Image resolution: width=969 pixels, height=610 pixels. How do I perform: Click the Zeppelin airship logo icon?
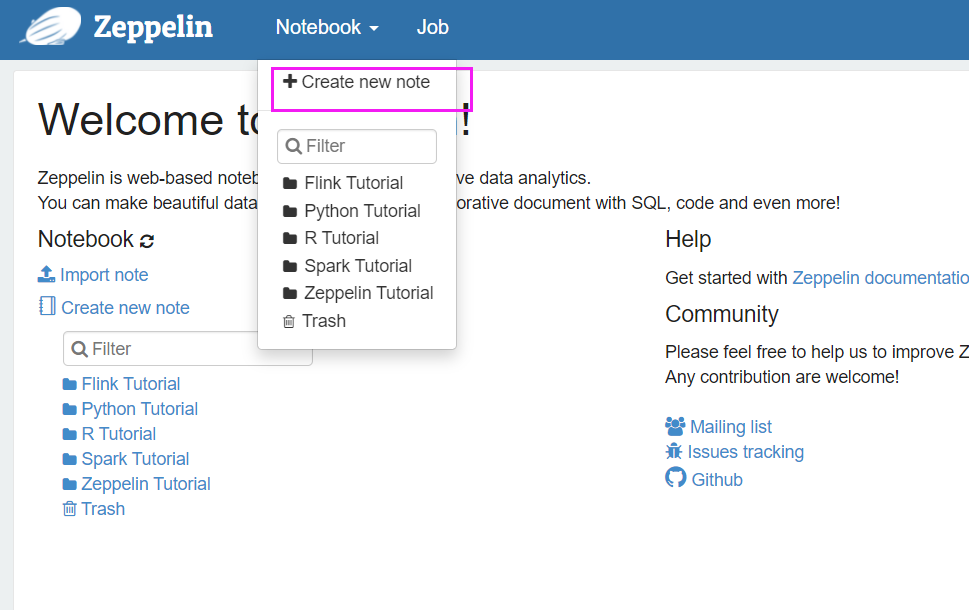51,27
